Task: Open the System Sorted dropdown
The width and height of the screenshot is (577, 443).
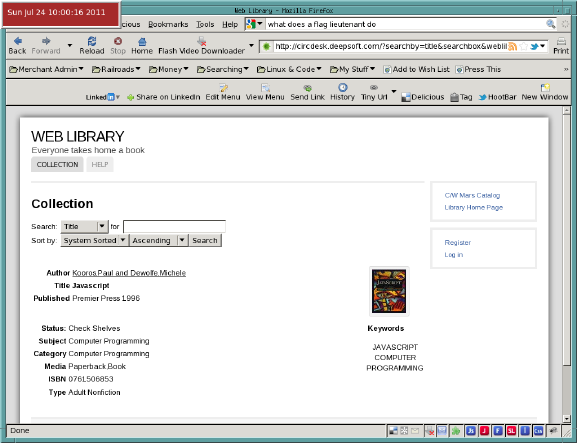Action: point(95,240)
